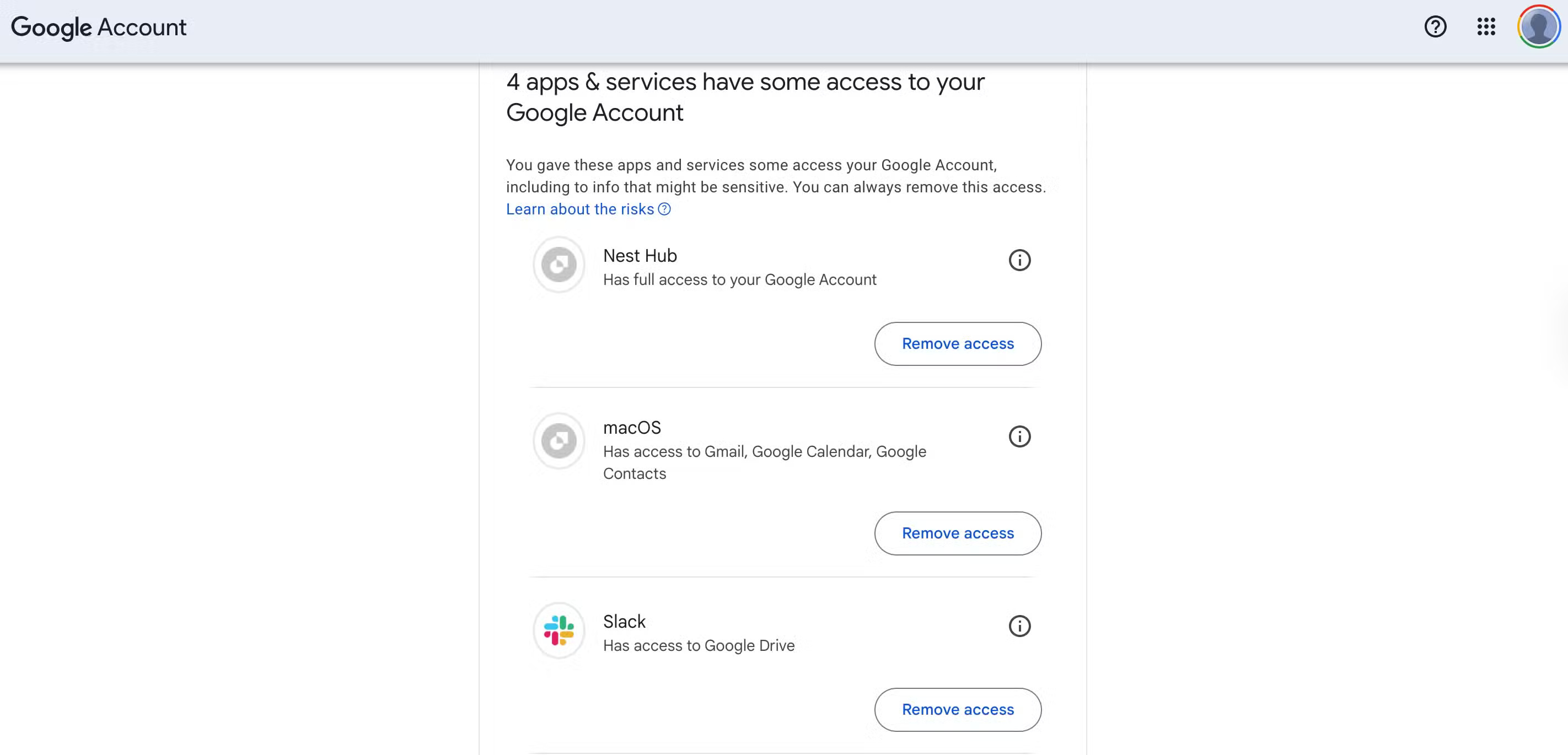The height and width of the screenshot is (755, 1568).
Task: Expand macOS details via its info icon
Action: click(1019, 436)
